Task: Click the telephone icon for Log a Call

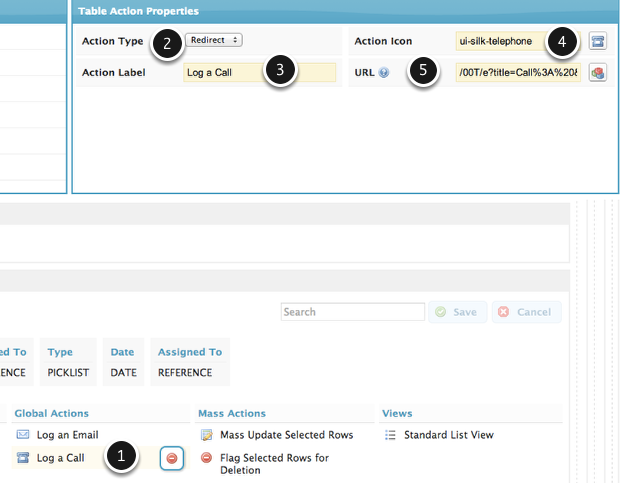Action: 23,458
